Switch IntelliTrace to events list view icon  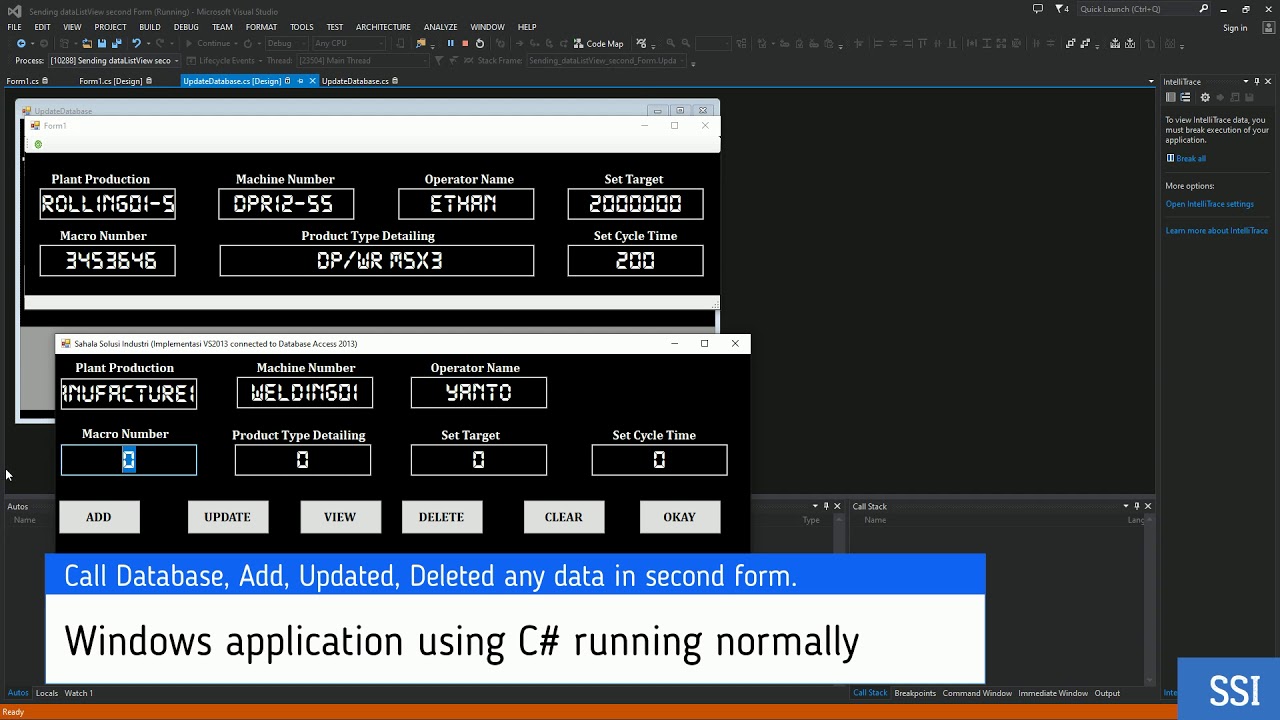tap(1185, 97)
